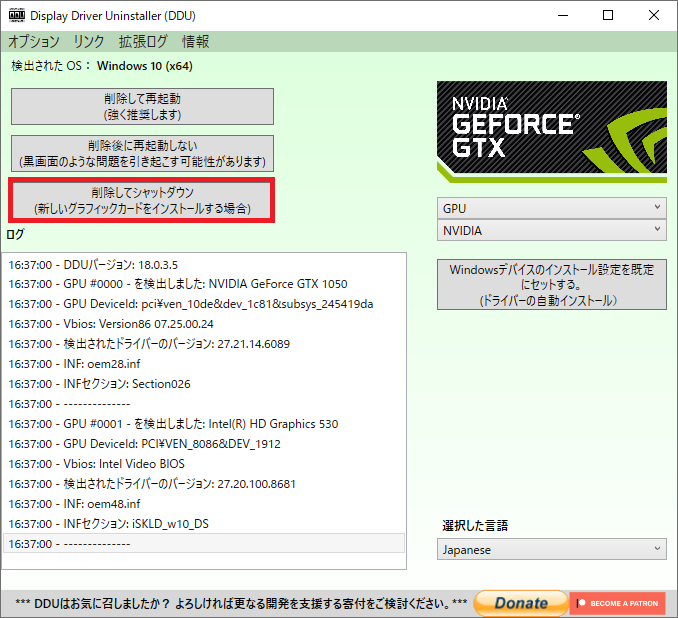Select log line DDUバージョン: 18.0.3.5
The width and height of the screenshot is (678, 618).
204,265
